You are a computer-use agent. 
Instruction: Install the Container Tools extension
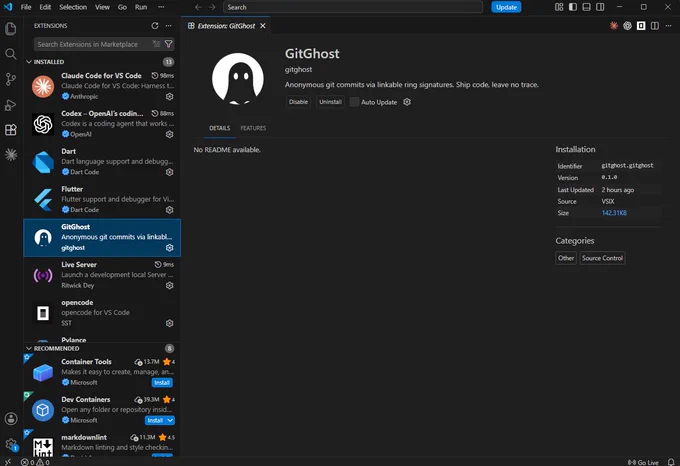(162, 383)
